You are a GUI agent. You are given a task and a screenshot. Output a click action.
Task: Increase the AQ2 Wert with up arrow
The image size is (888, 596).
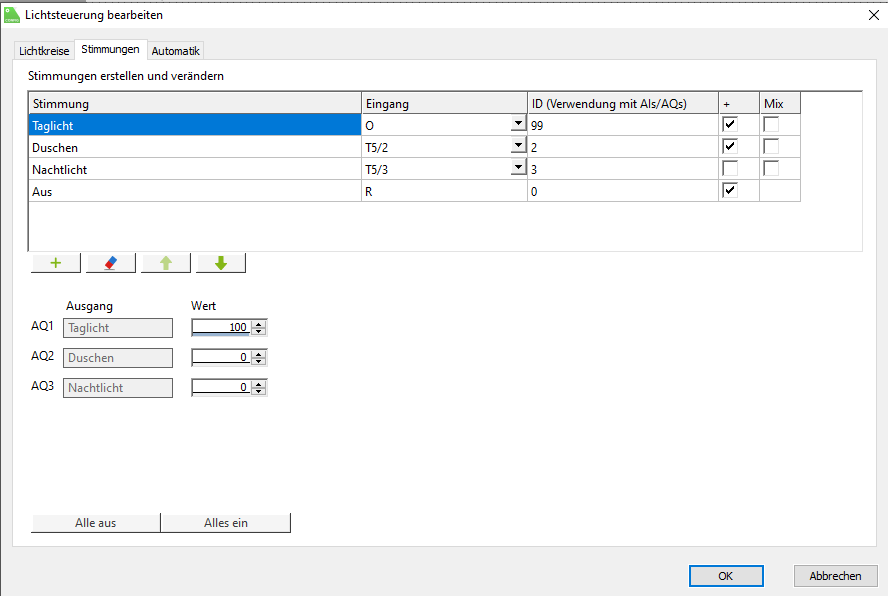pyautogui.click(x=259, y=355)
